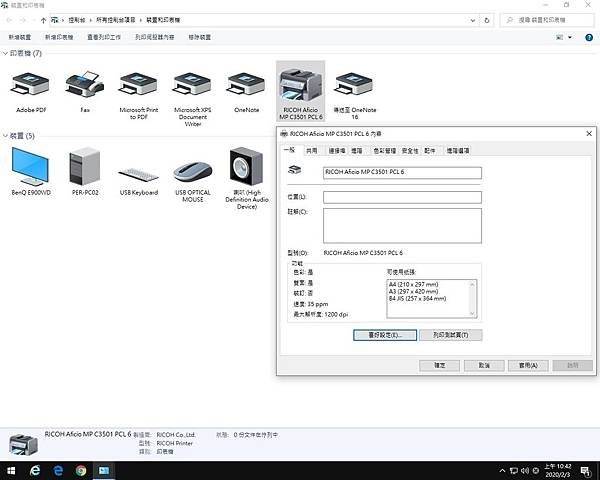Click 移除裝置 (Remove device) in toolbar
The image size is (600, 480).
[199, 37]
